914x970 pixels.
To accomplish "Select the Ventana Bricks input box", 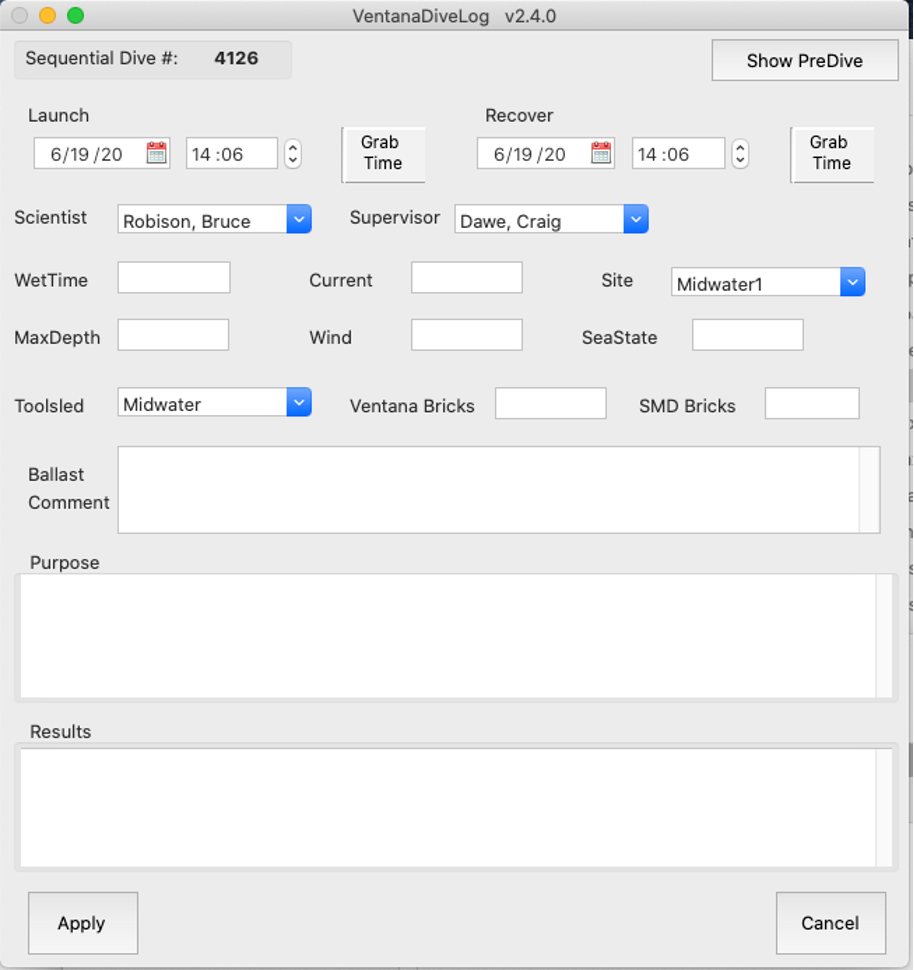I will tap(550, 404).
